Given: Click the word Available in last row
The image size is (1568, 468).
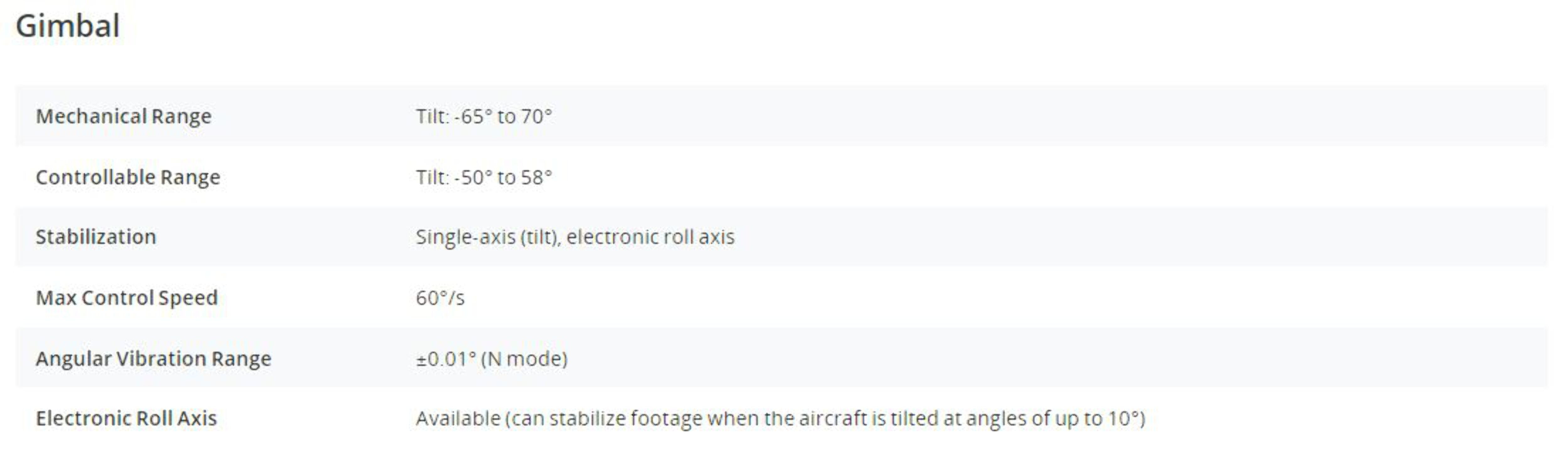Looking at the screenshot, I should pos(458,418).
